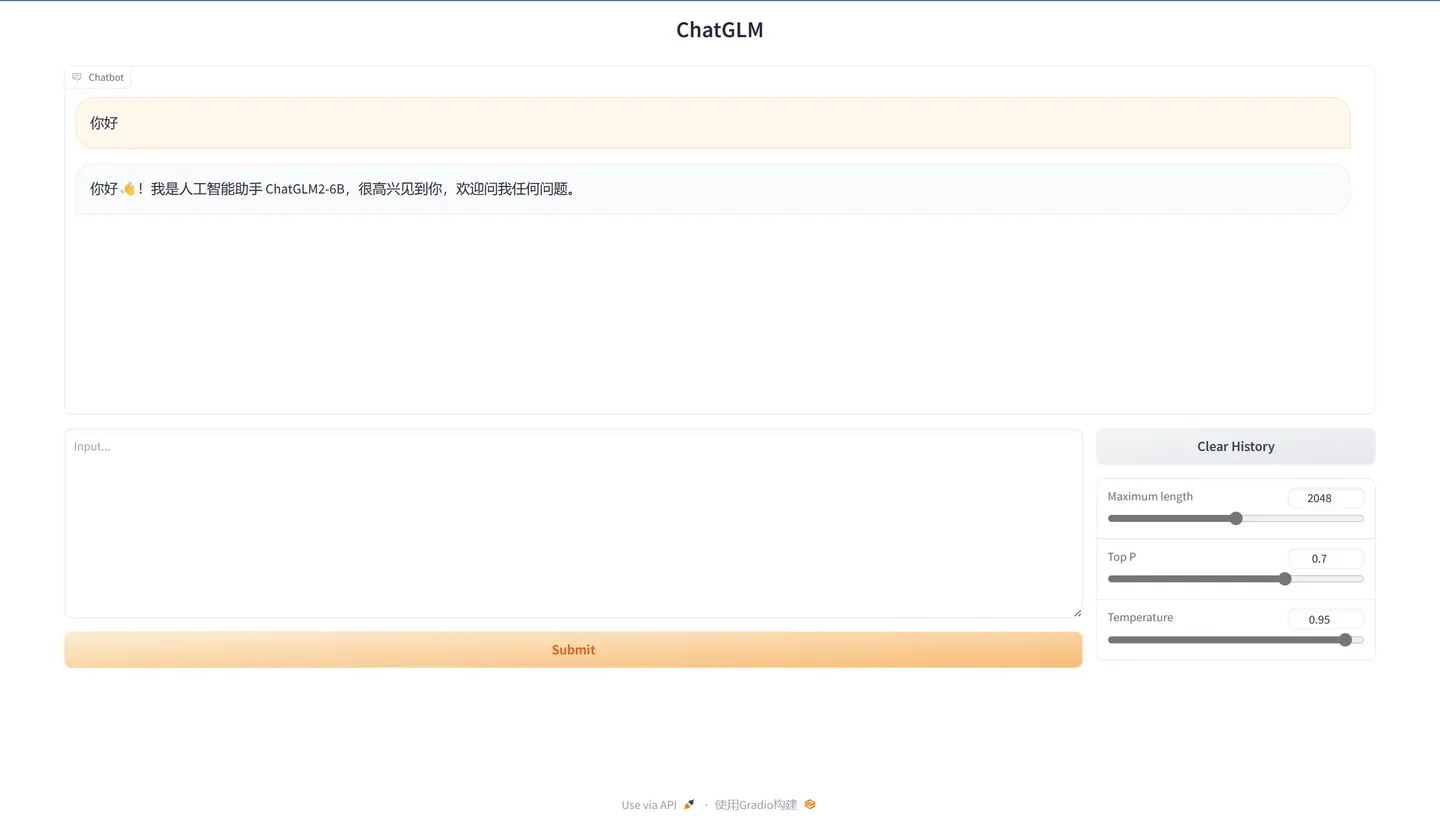
Task: Click the Maximum length value box 2048
Action: pyautogui.click(x=1325, y=498)
